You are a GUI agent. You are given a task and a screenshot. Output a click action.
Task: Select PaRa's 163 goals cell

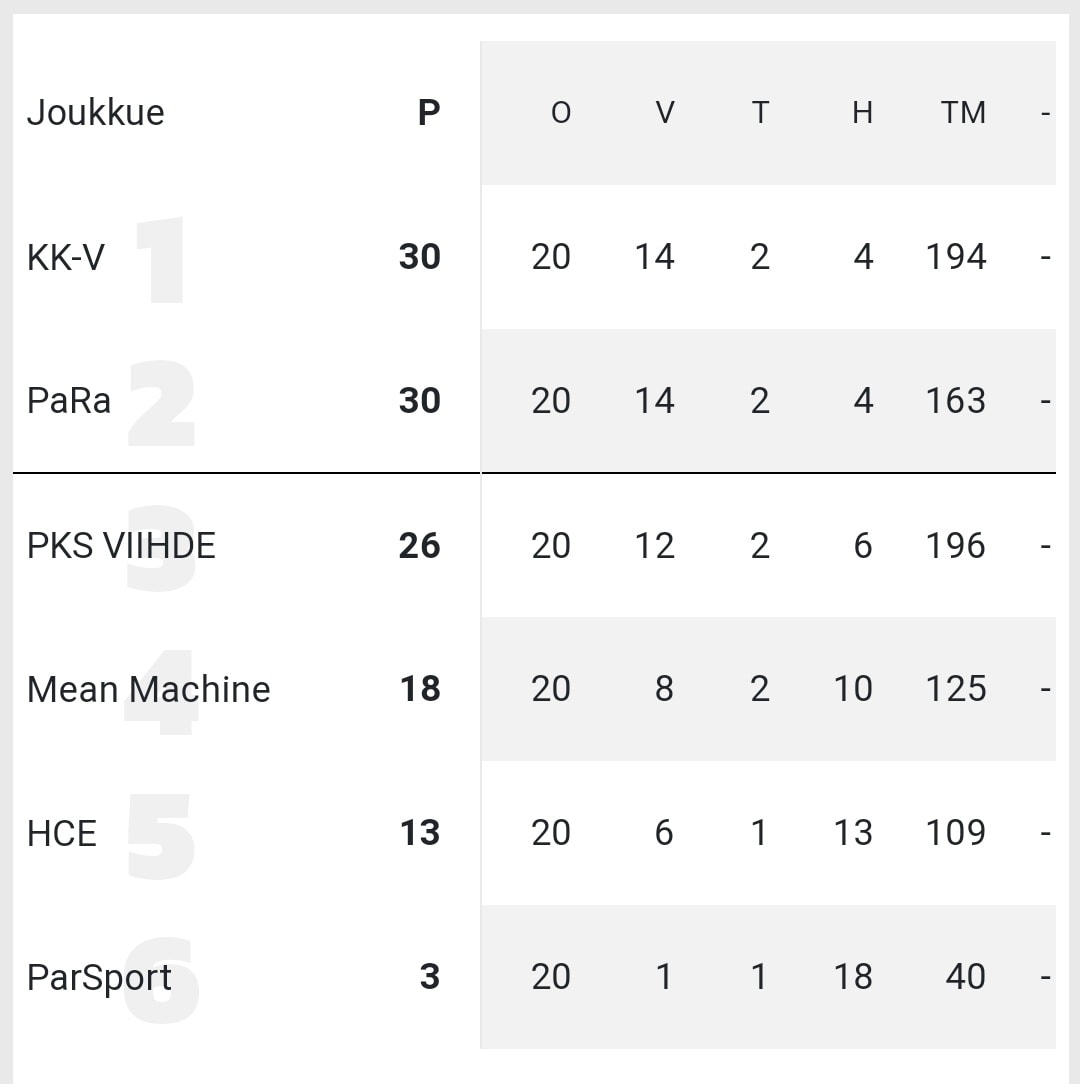tap(956, 401)
